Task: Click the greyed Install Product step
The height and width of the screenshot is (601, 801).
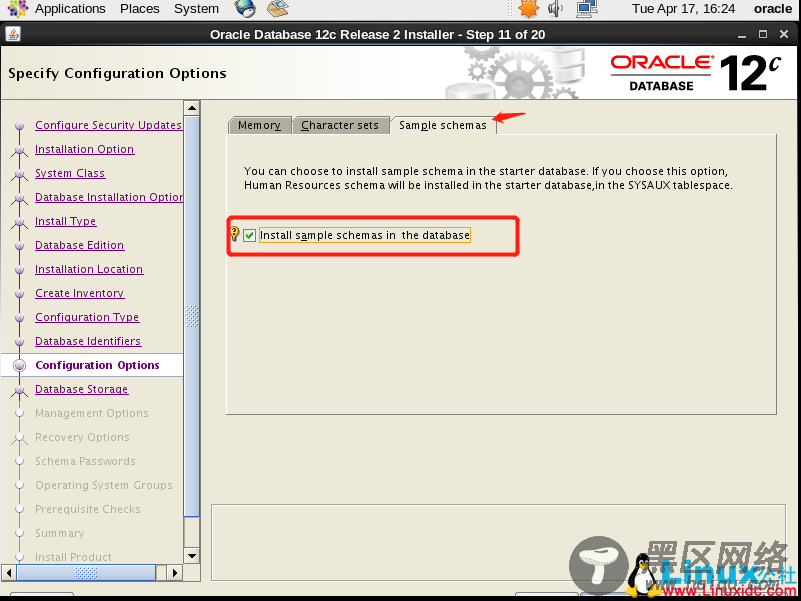Action: (73, 557)
